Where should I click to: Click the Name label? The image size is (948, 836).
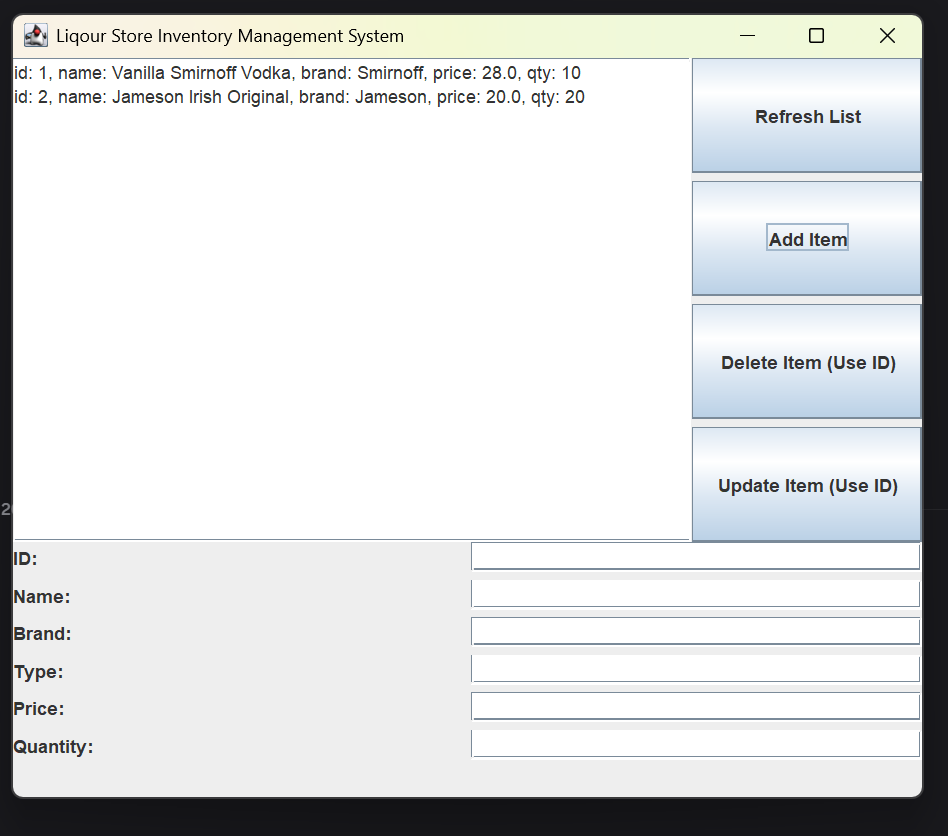coord(40,596)
